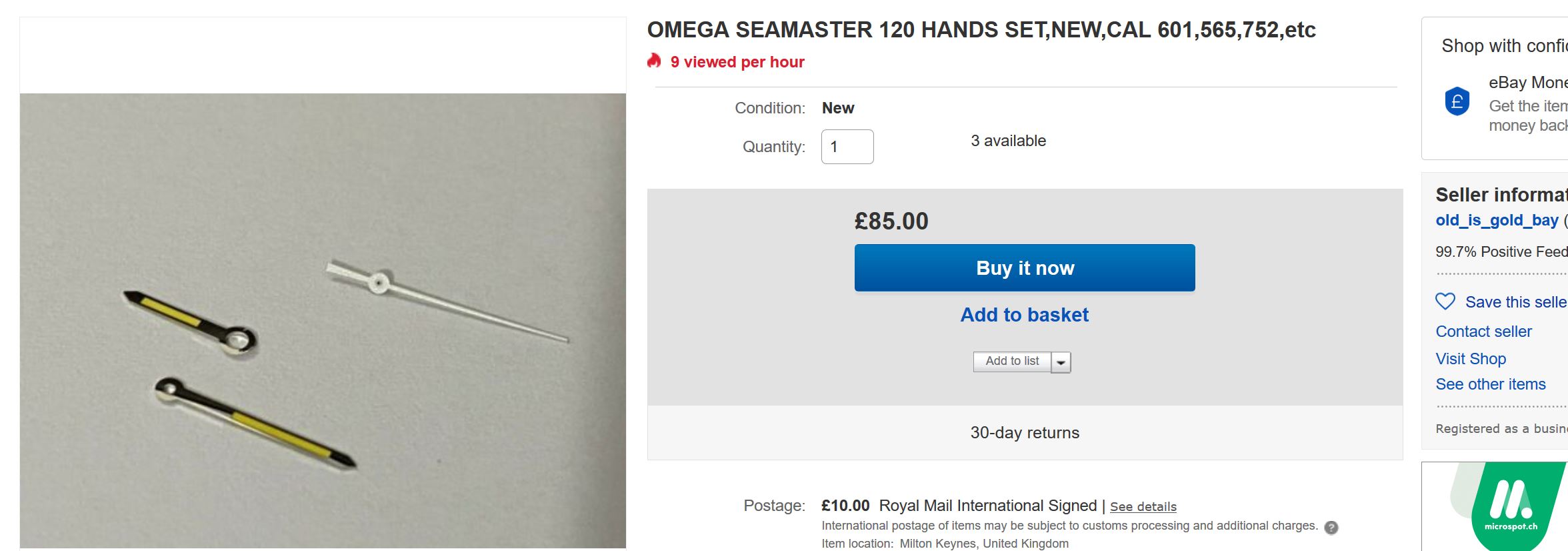Click Contact seller link
The image size is (1568, 551).
pos(1484,332)
